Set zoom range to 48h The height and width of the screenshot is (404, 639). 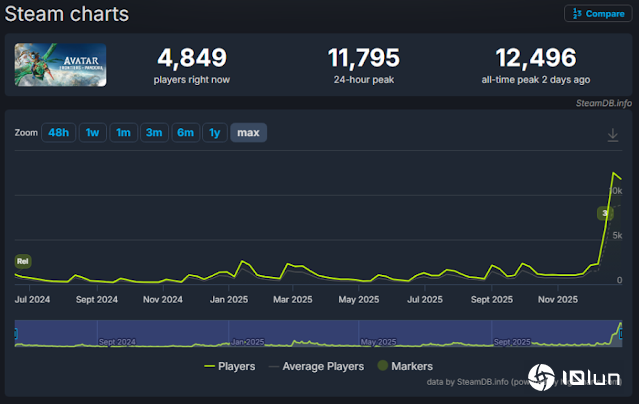pyautogui.click(x=57, y=133)
